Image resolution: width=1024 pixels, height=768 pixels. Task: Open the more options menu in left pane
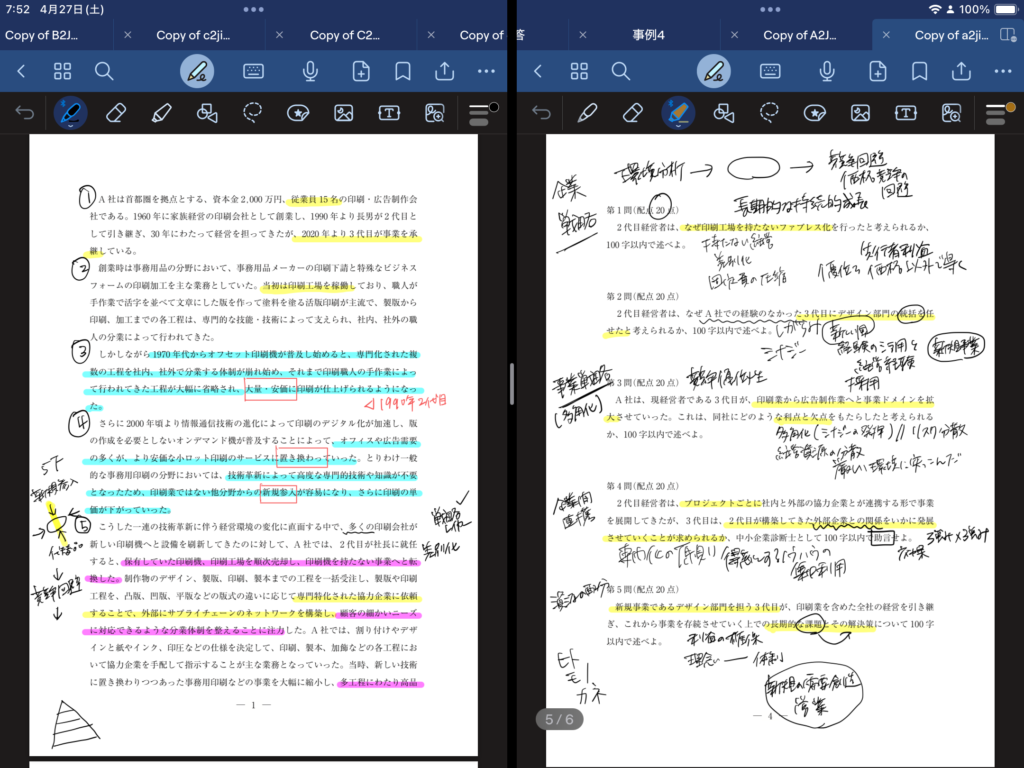tap(487, 71)
